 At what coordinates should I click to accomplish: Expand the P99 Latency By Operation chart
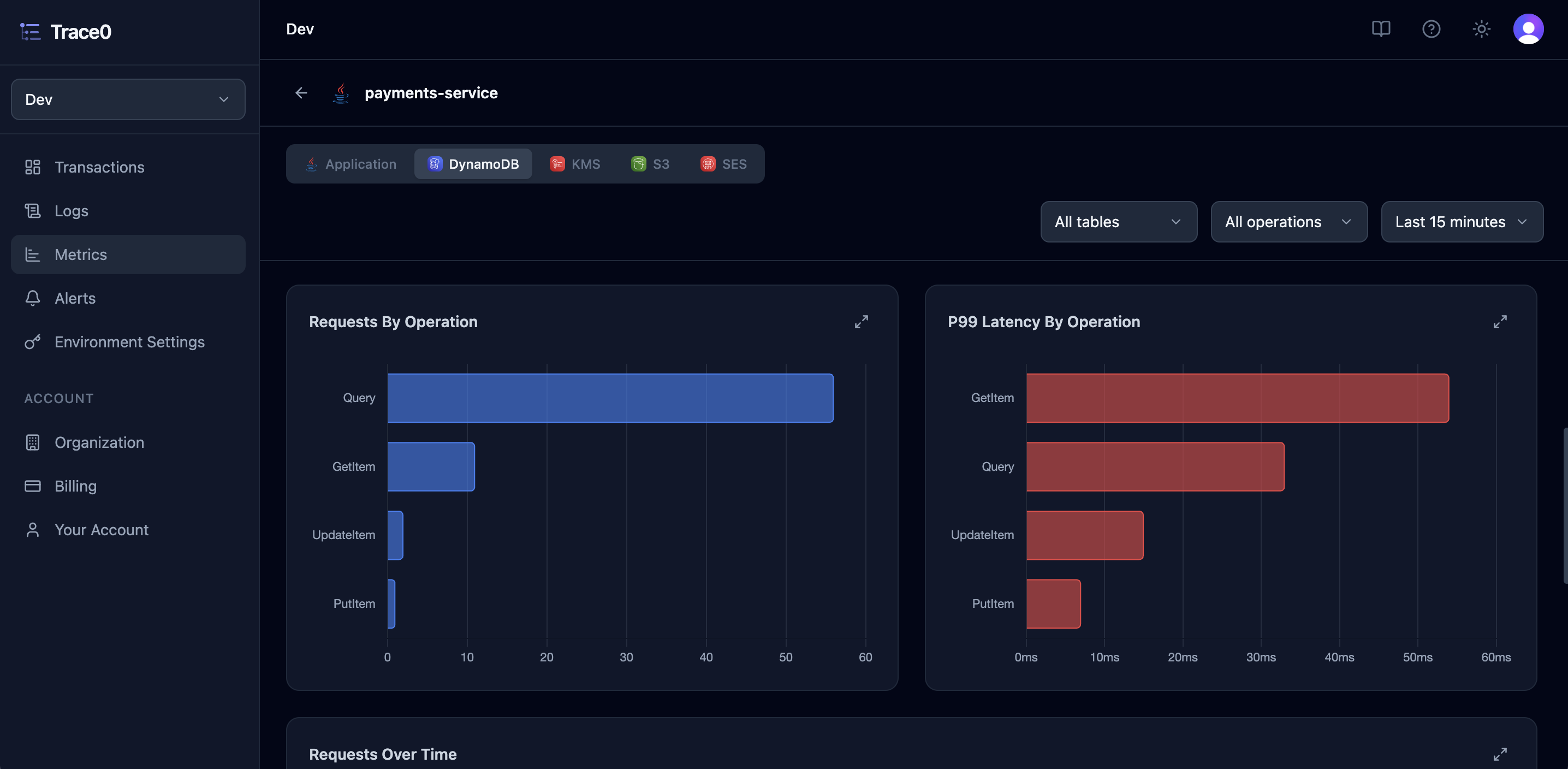pos(1500,322)
